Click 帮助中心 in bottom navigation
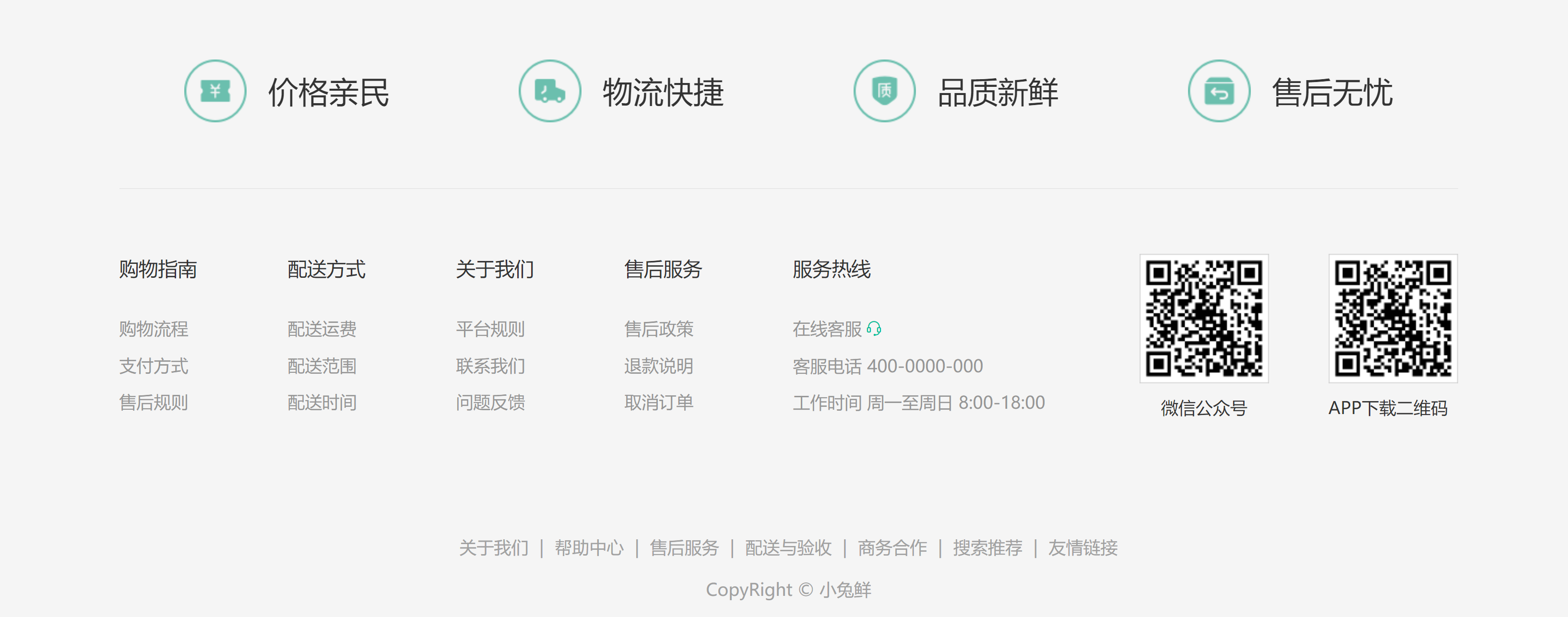Viewport: 1568px width, 617px height. pos(589,547)
